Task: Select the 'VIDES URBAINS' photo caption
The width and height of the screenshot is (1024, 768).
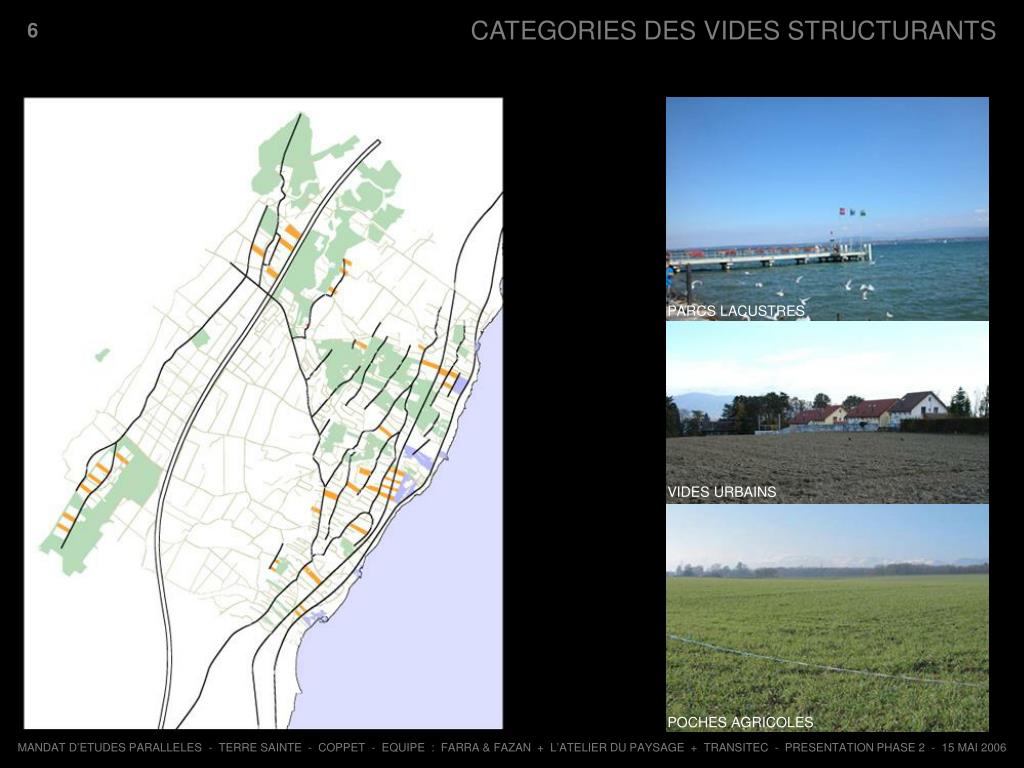Action: 722,492
